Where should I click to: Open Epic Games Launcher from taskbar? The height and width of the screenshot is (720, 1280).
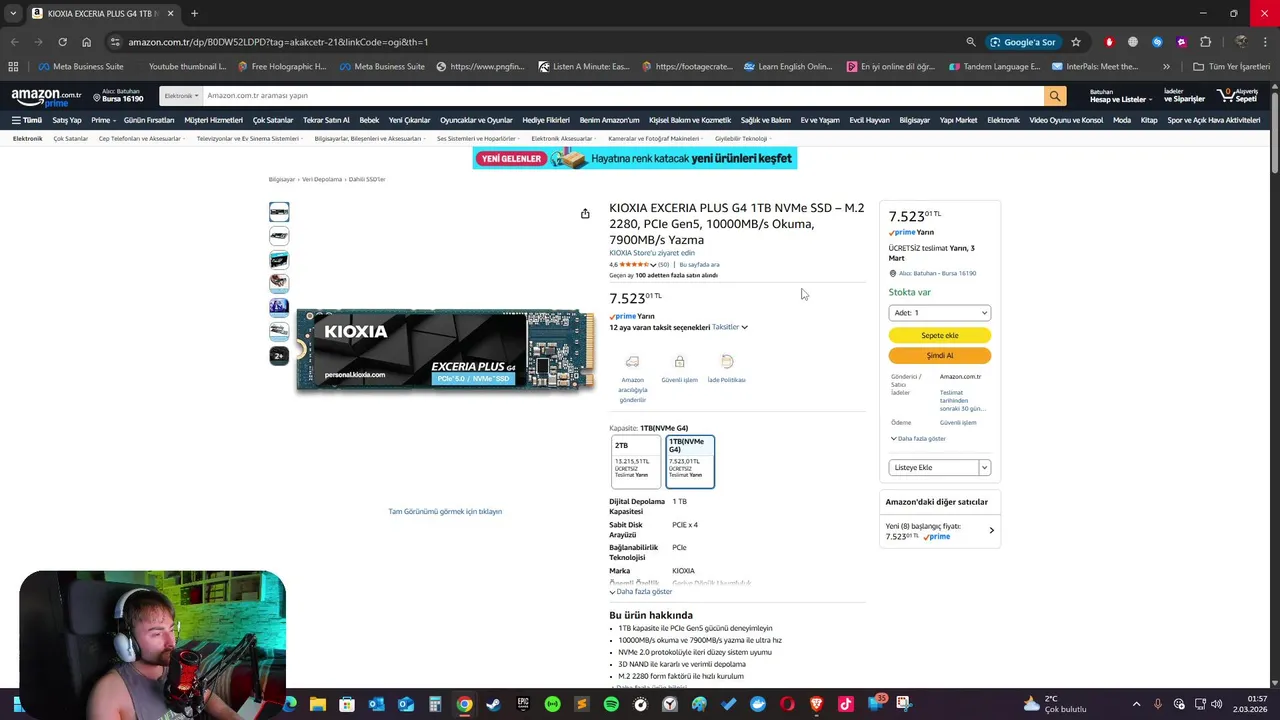[523, 704]
